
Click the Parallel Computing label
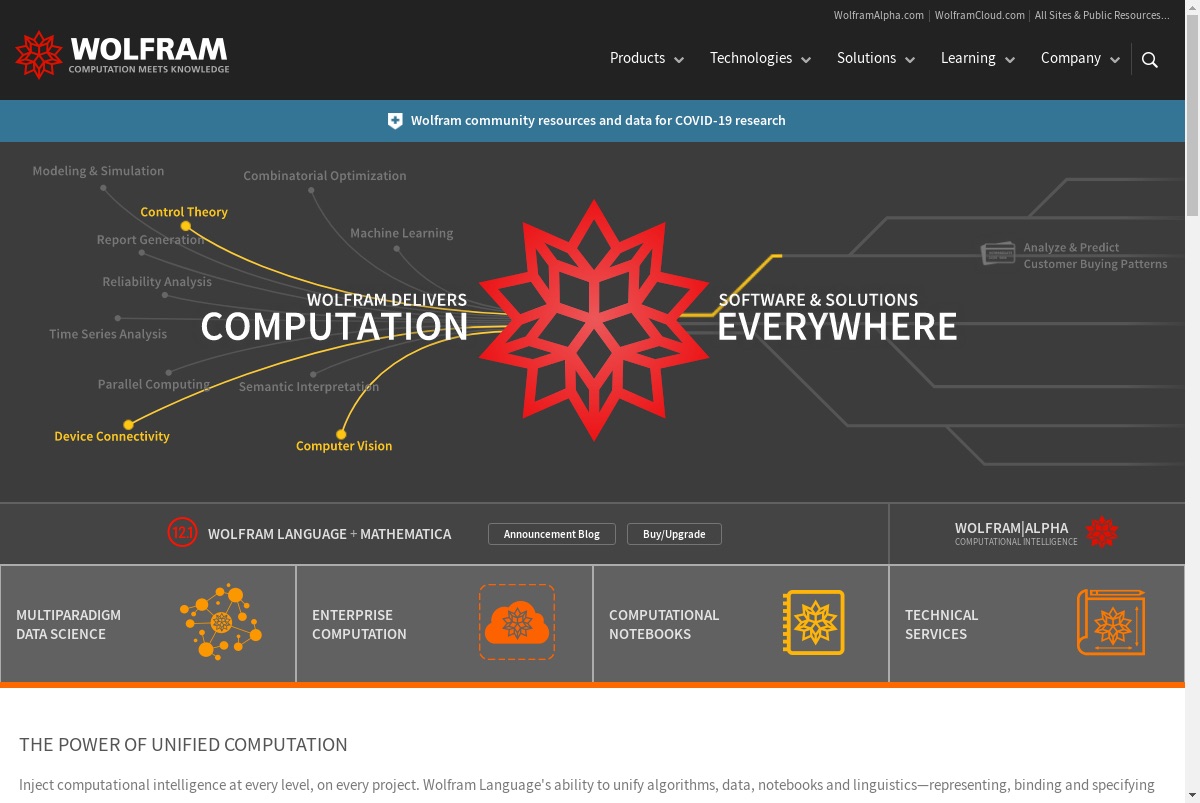click(154, 384)
